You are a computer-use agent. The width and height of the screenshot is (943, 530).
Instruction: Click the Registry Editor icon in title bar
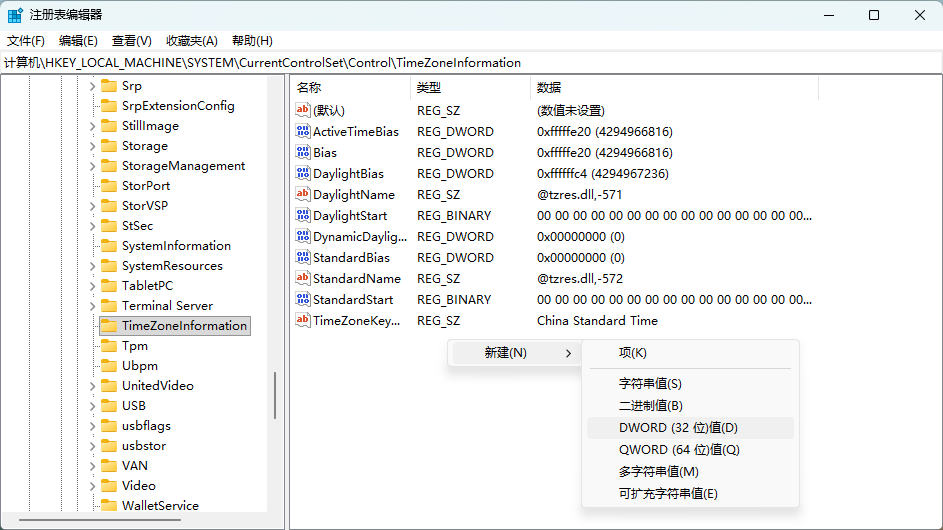point(16,15)
